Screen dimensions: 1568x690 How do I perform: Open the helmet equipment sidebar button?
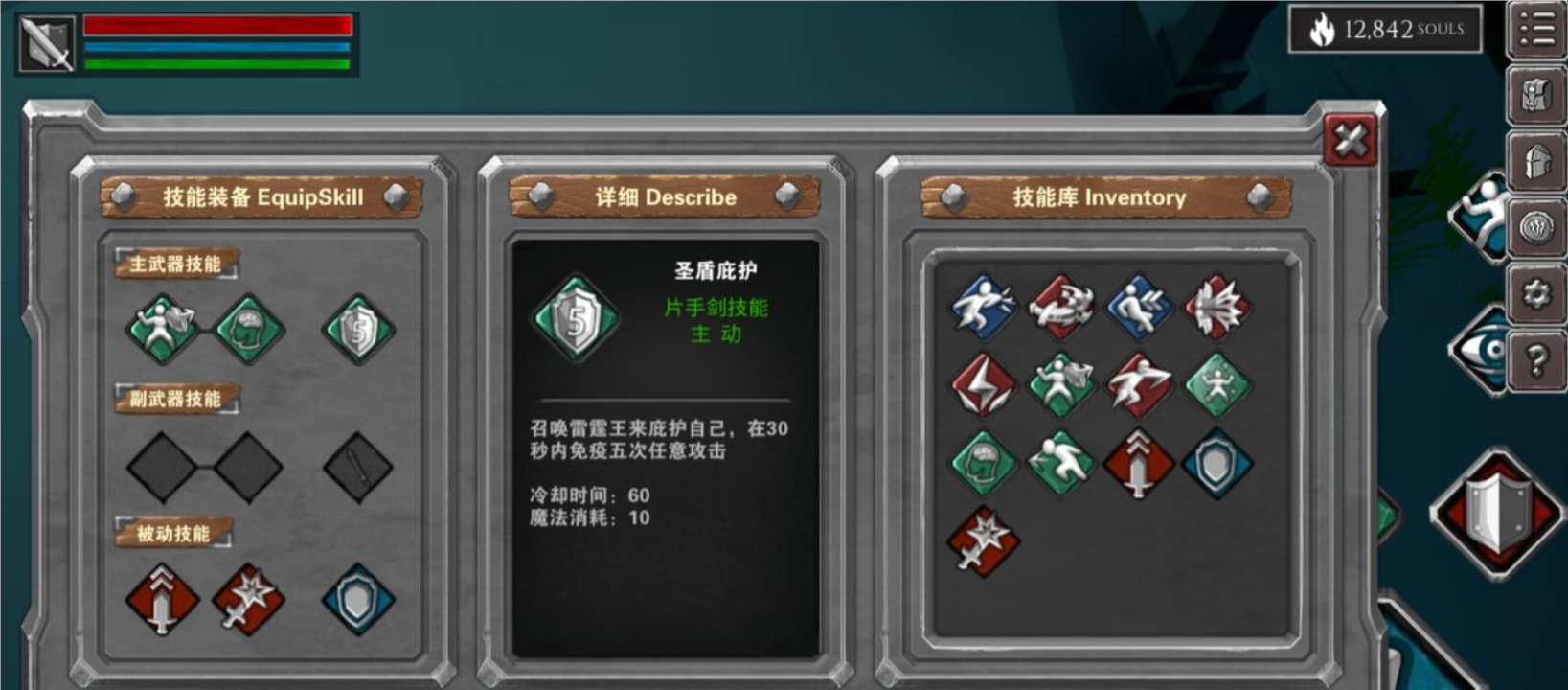point(1536,161)
